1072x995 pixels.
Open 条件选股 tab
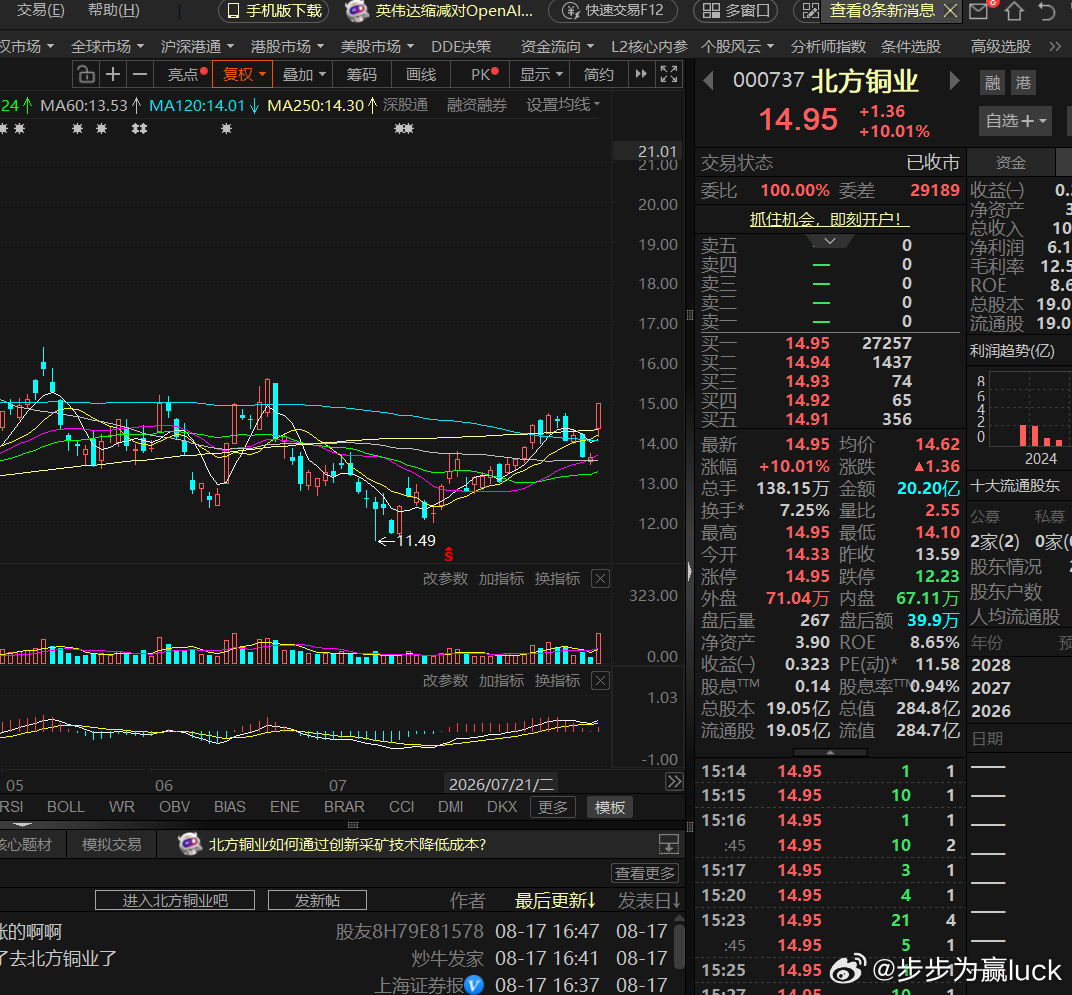tap(911, 47)
